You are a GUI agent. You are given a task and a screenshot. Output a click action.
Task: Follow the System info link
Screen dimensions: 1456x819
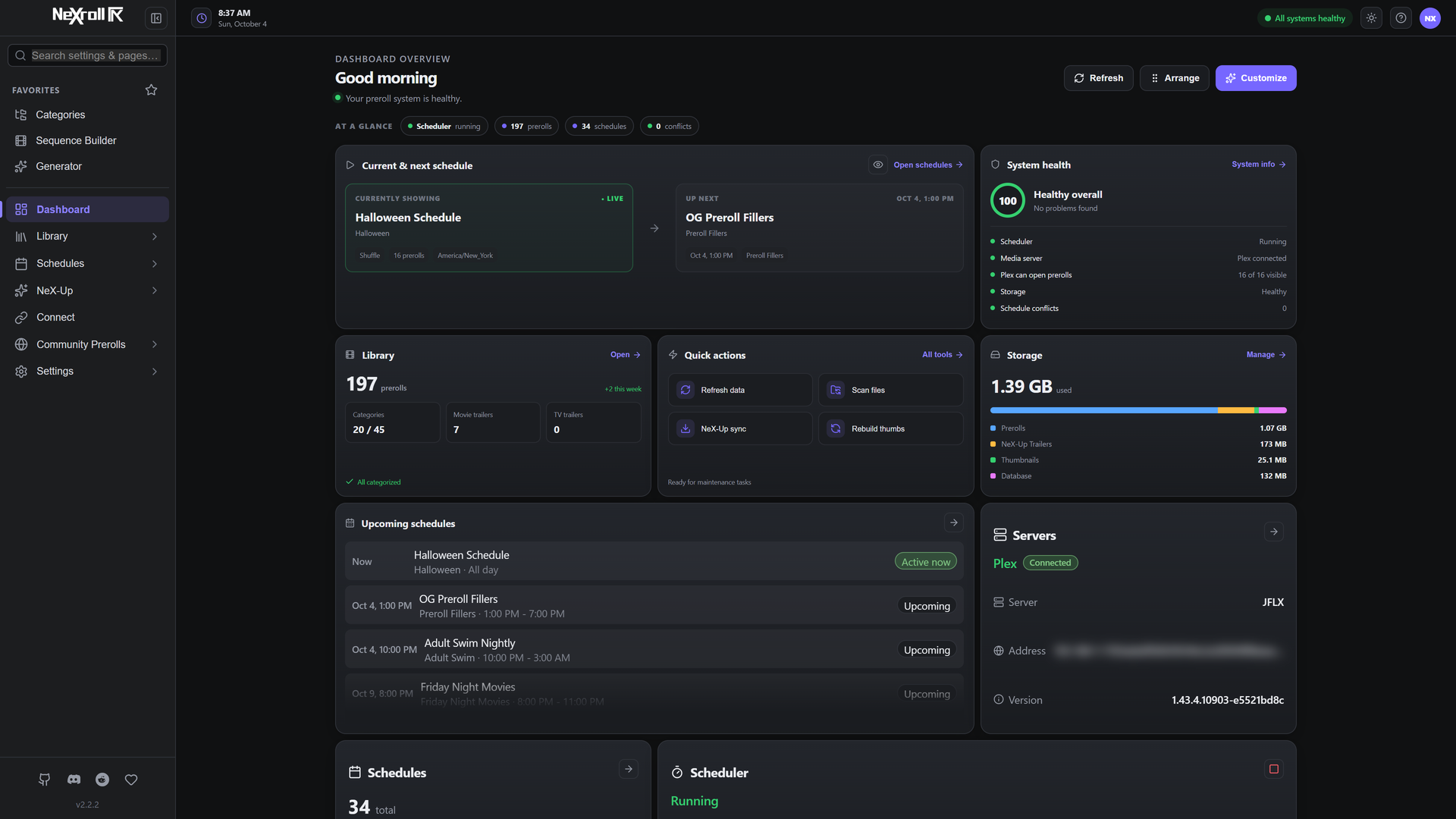(1259, 164)
